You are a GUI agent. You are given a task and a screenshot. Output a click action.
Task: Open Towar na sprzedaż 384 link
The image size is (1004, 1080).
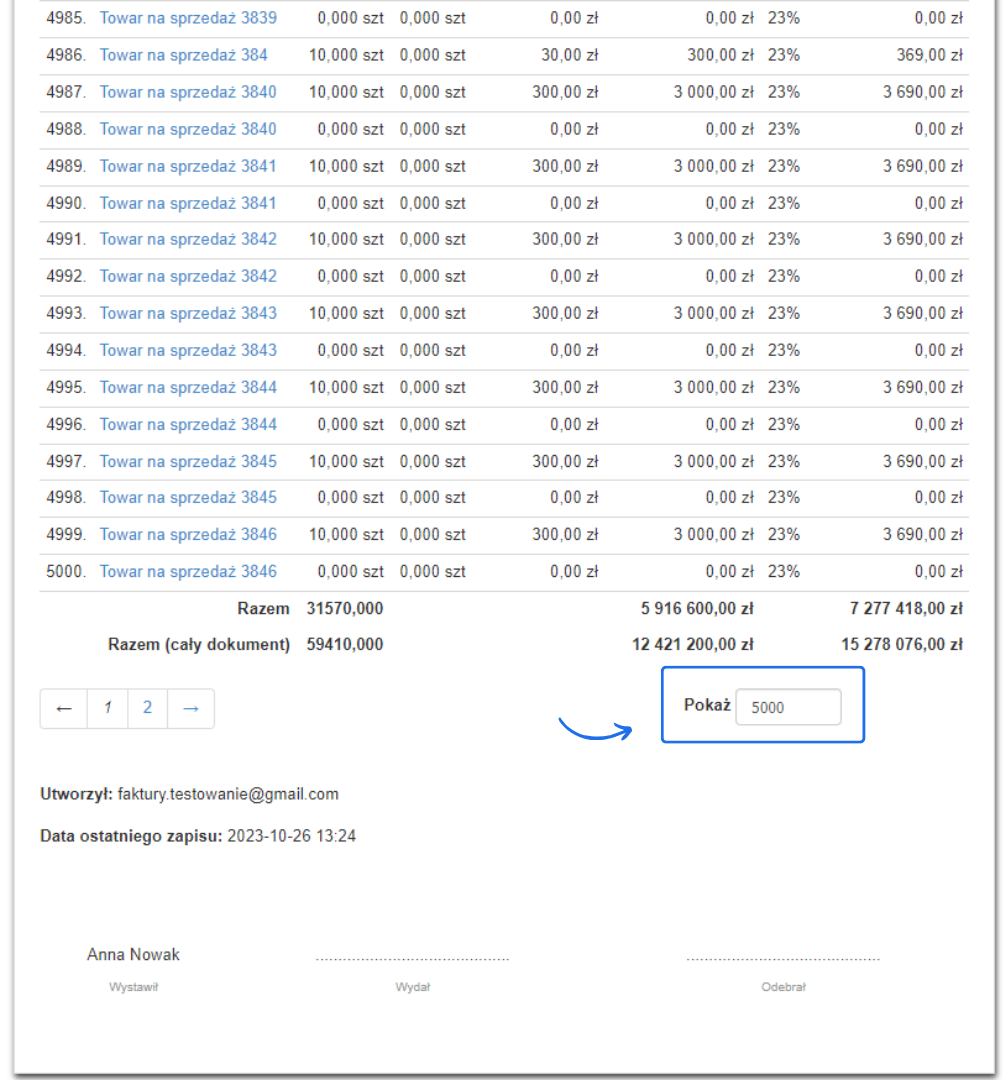coord(183,55)
